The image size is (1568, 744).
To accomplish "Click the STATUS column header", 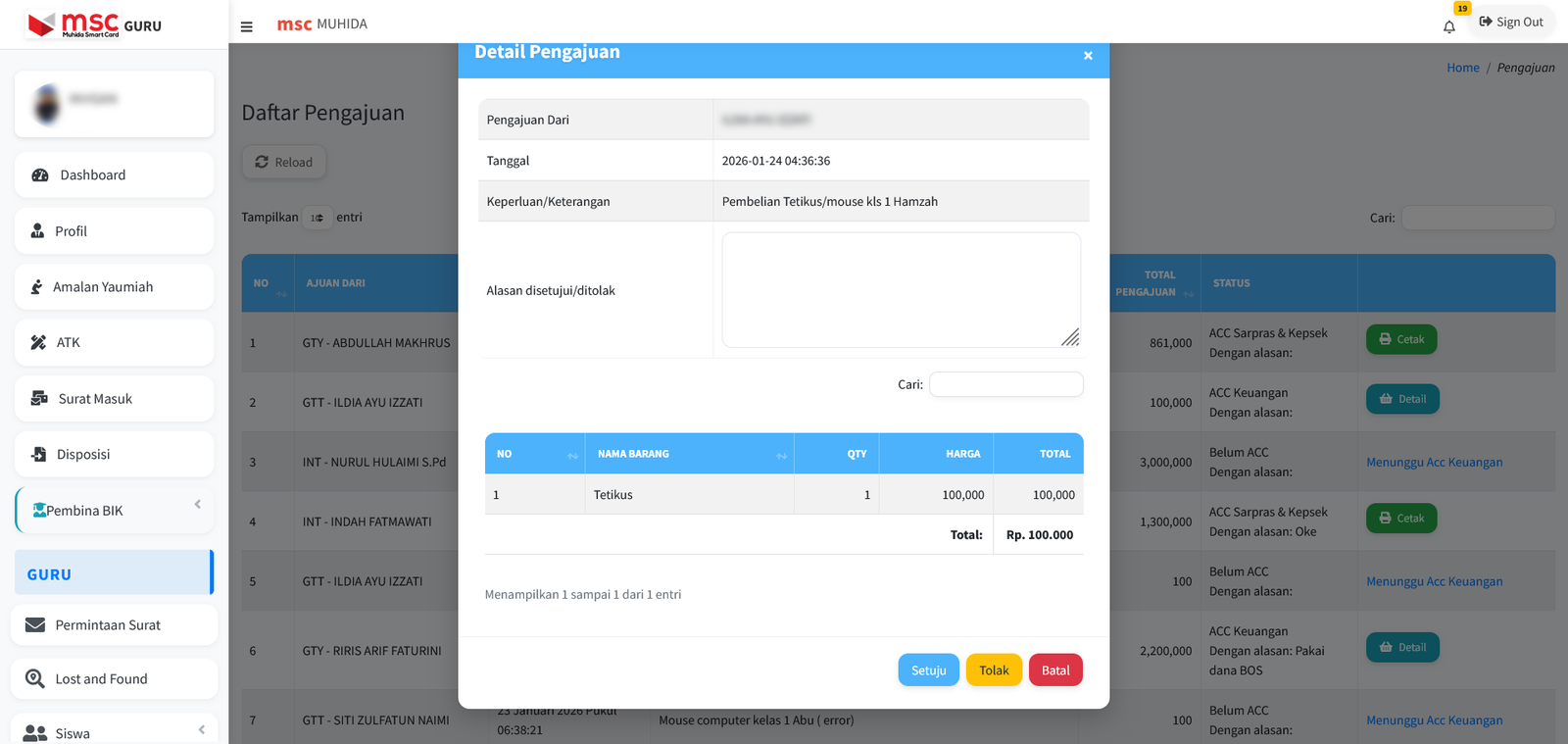I will click(1279, 283).
